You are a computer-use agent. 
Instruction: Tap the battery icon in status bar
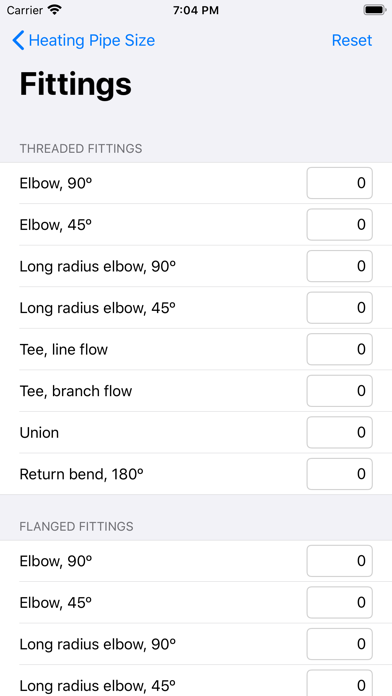[375, 10]
